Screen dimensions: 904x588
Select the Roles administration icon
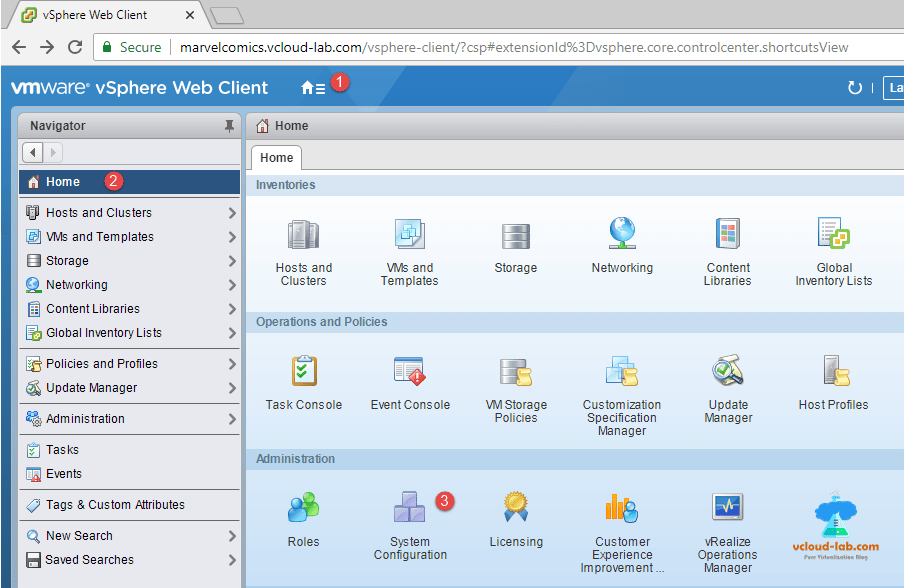(x=303, y=508)
